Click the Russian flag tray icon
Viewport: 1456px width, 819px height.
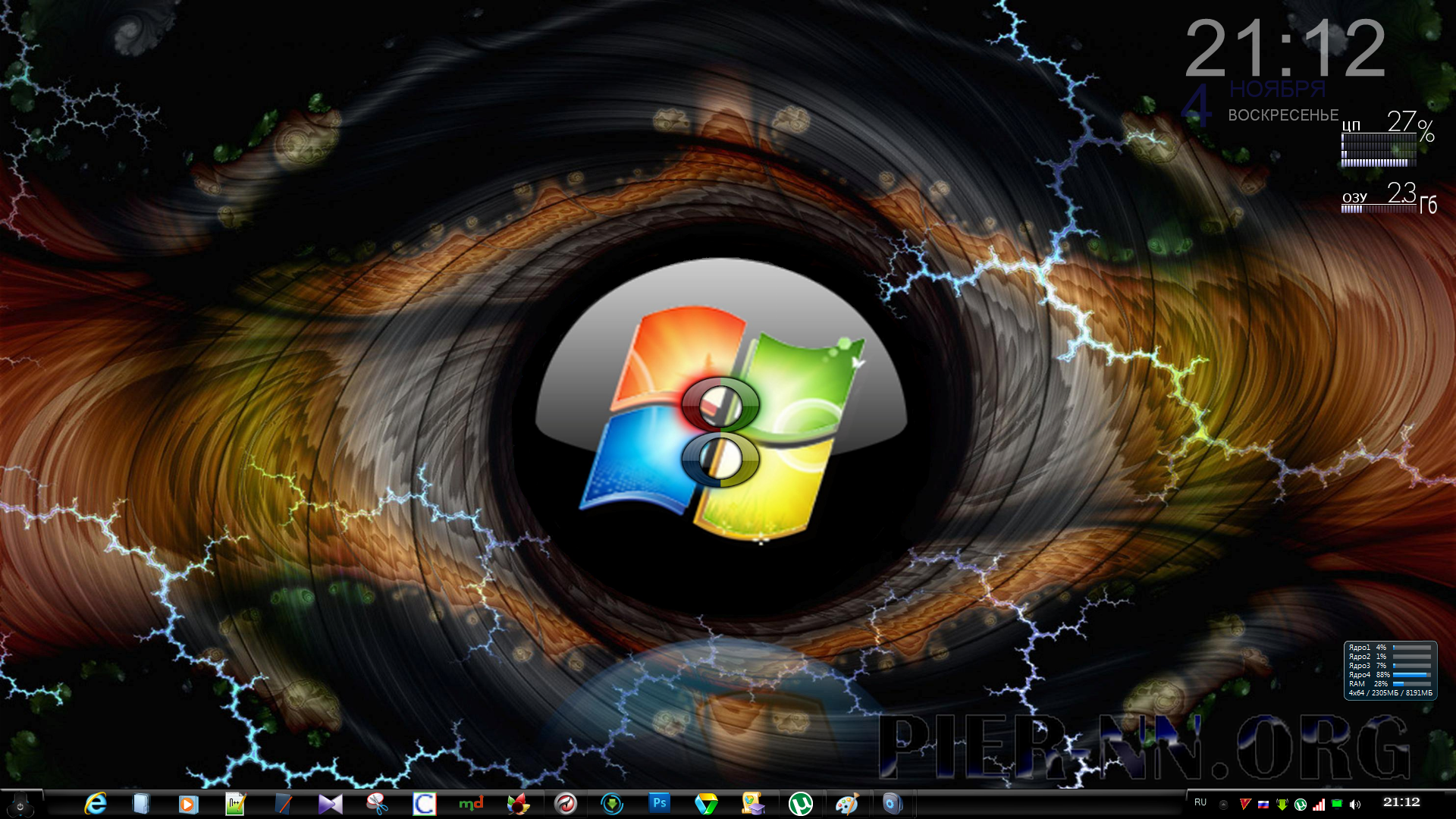click(x=1263, y=805)
